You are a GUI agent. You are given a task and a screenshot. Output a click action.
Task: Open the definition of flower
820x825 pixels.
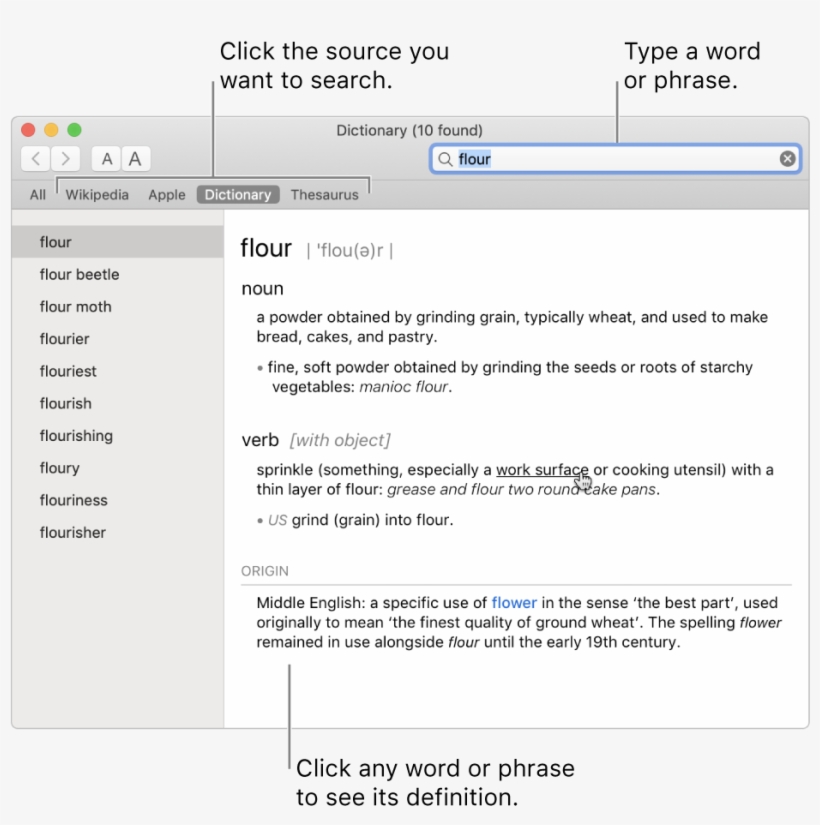tap(514, 602)
